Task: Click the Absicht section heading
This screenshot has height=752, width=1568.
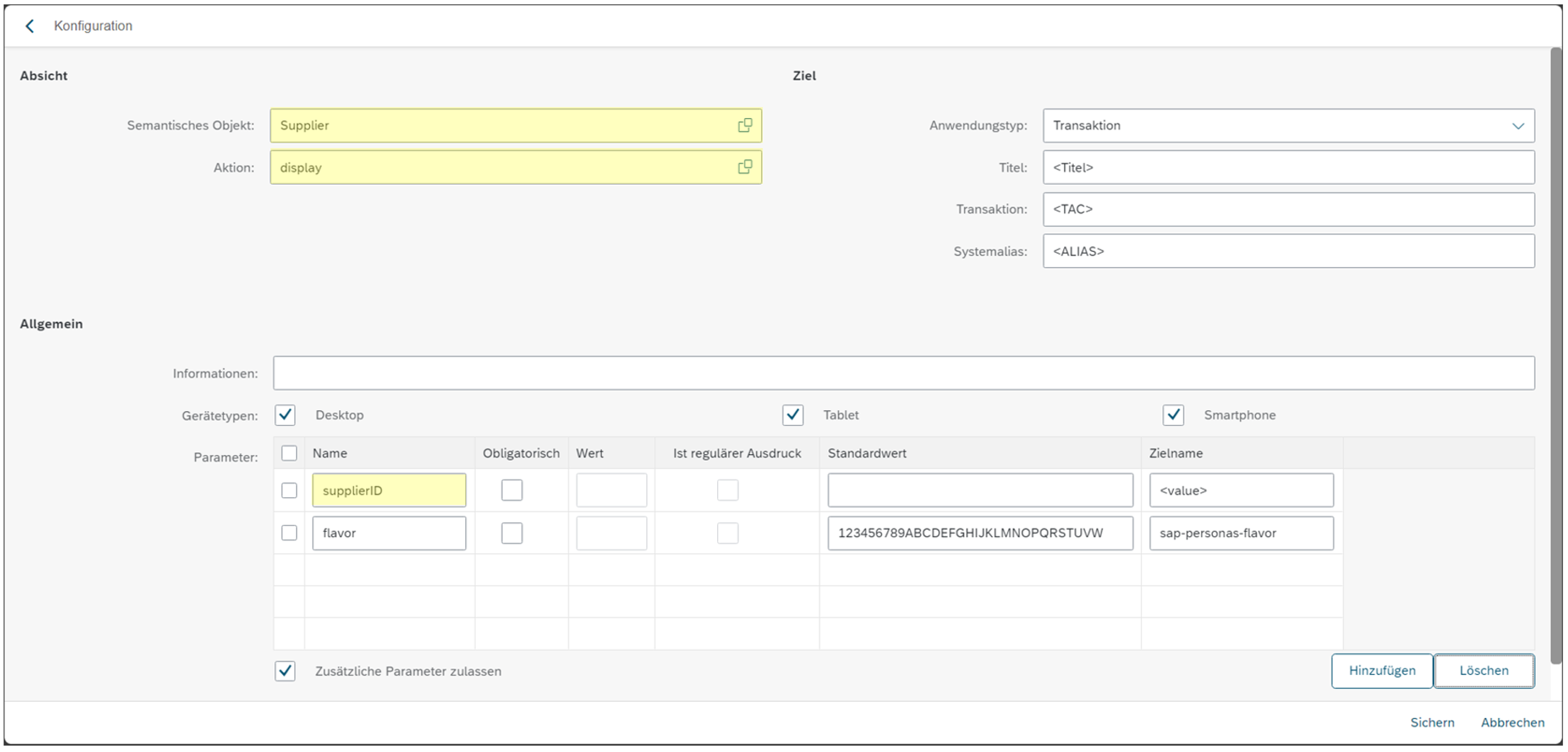Action: click(44, 76)
